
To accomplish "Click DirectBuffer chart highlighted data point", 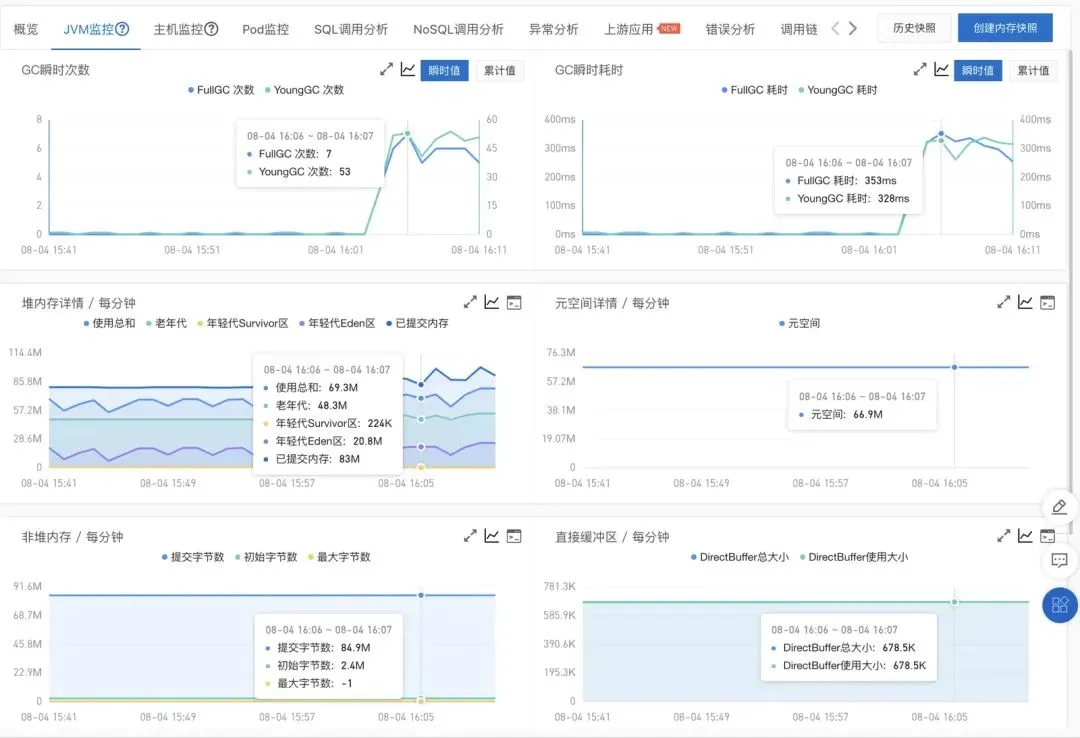I will (x=955, y=602).
